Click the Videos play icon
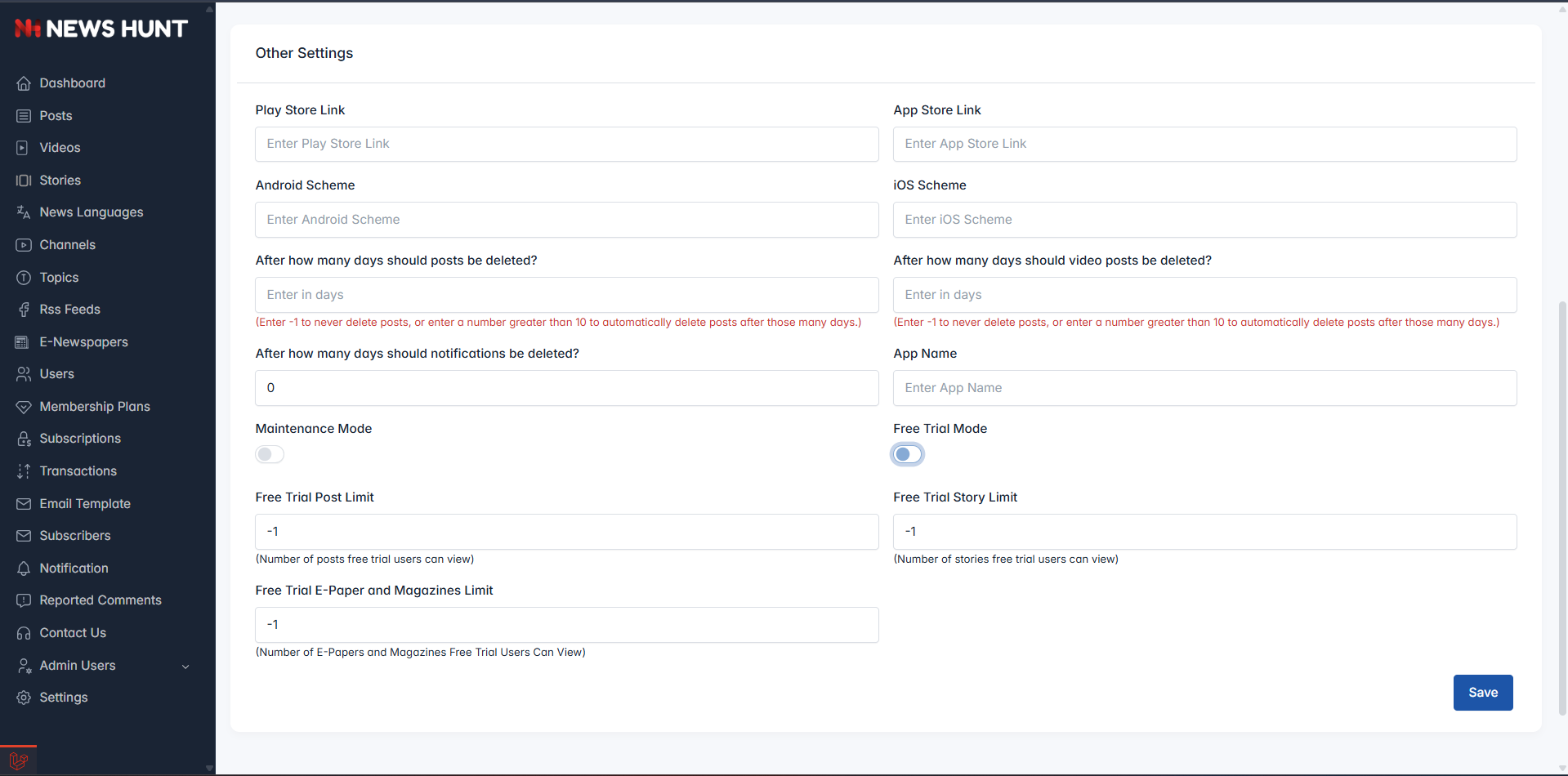 24,148
